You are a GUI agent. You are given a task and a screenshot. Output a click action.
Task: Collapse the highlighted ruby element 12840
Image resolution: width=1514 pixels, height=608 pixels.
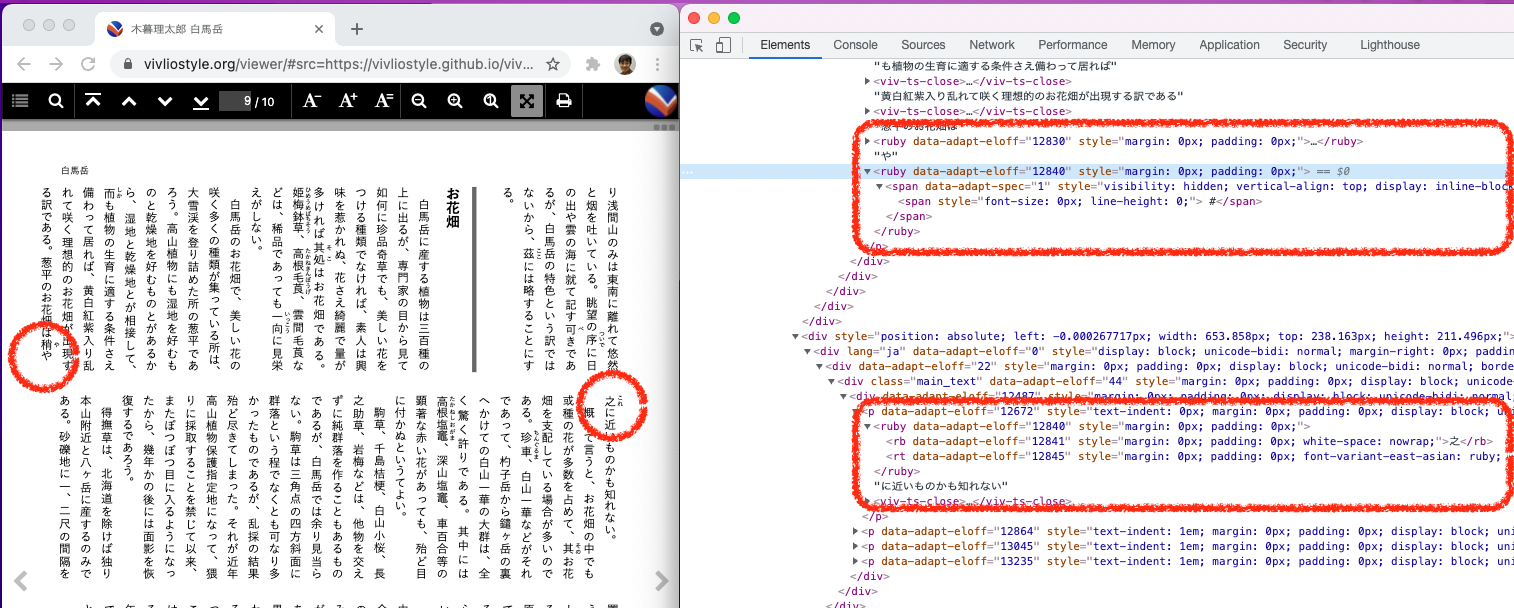pyautogui.click(x=868, y=170)
